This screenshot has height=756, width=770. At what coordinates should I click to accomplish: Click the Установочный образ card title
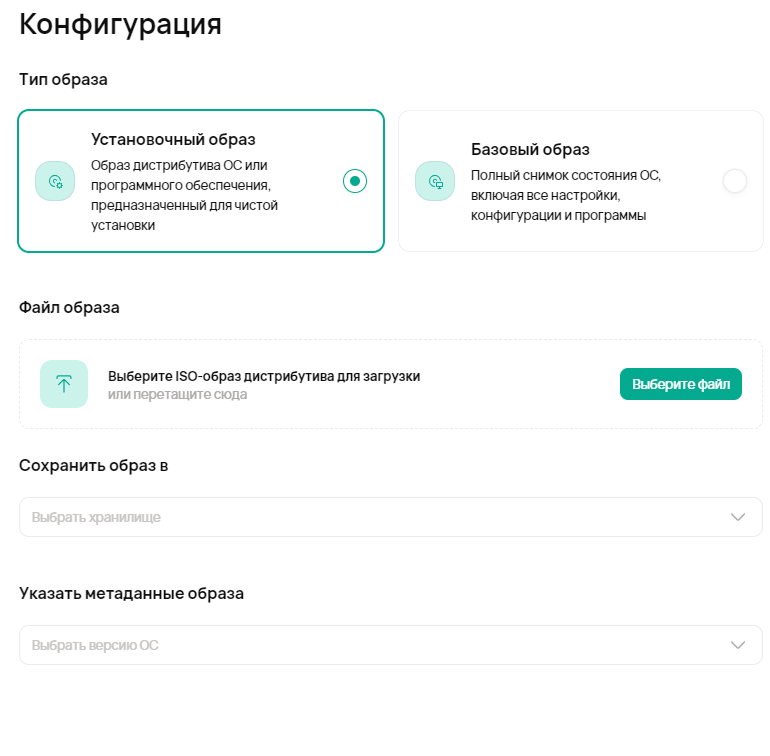tap(173, 139)
